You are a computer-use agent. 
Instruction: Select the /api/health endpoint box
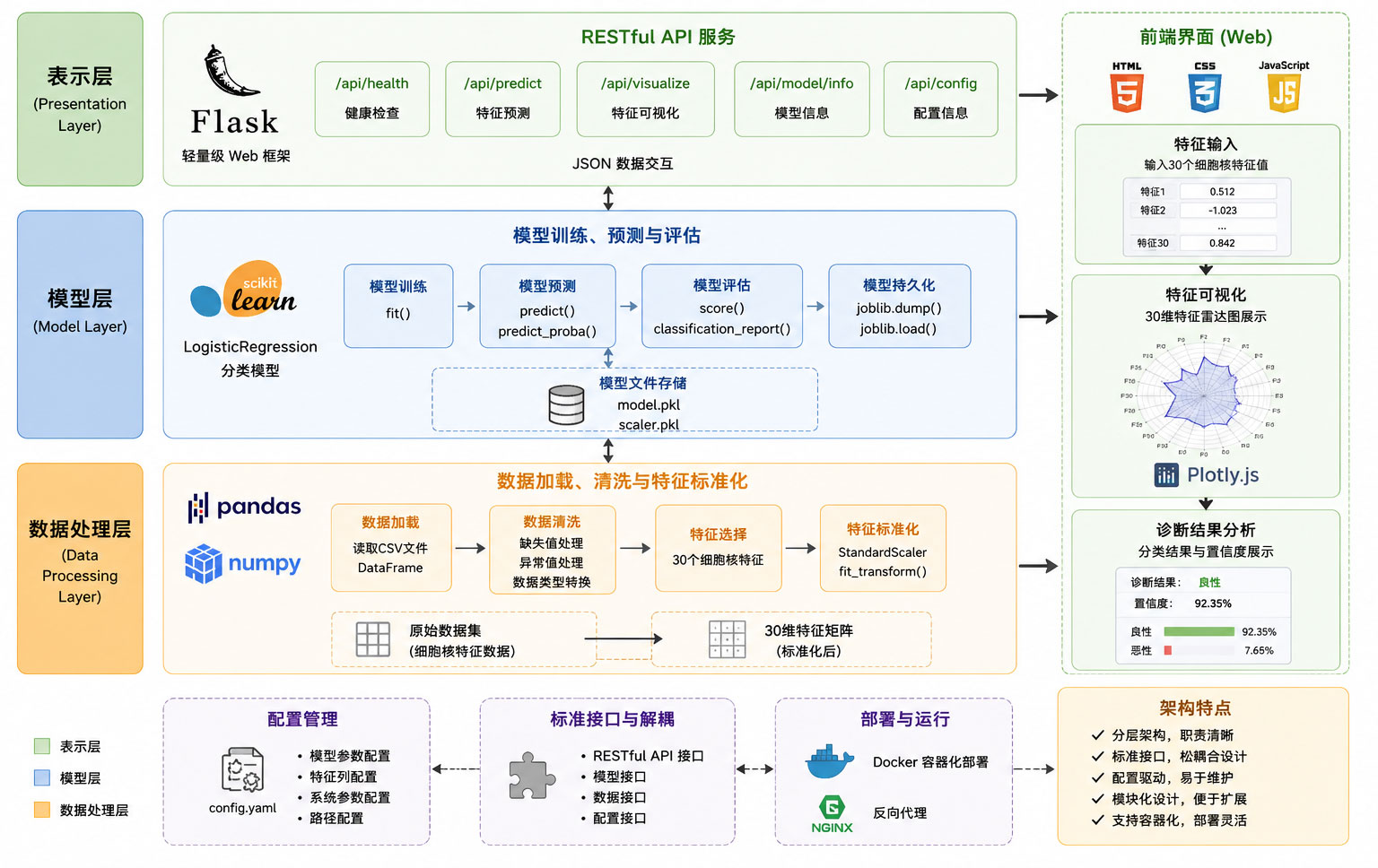[x=372, y=99]
